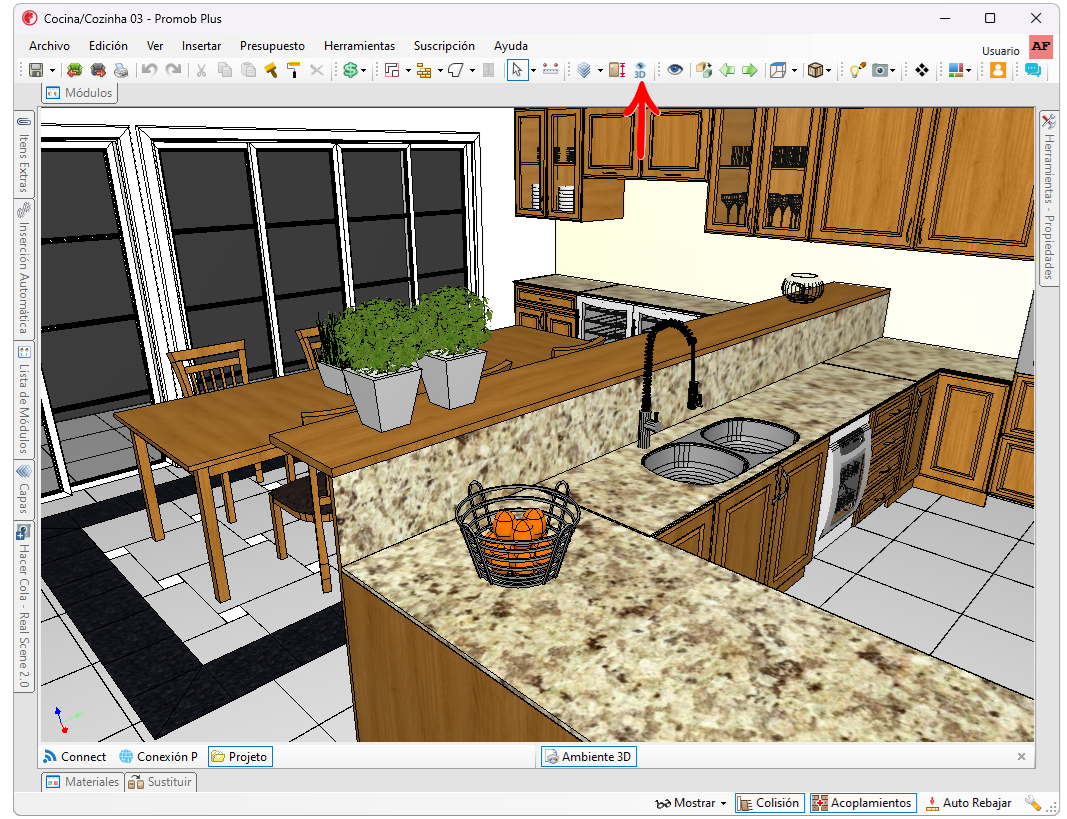Click the green dollar budget icon
The image size is (1067, 819).
click(350, 70)
